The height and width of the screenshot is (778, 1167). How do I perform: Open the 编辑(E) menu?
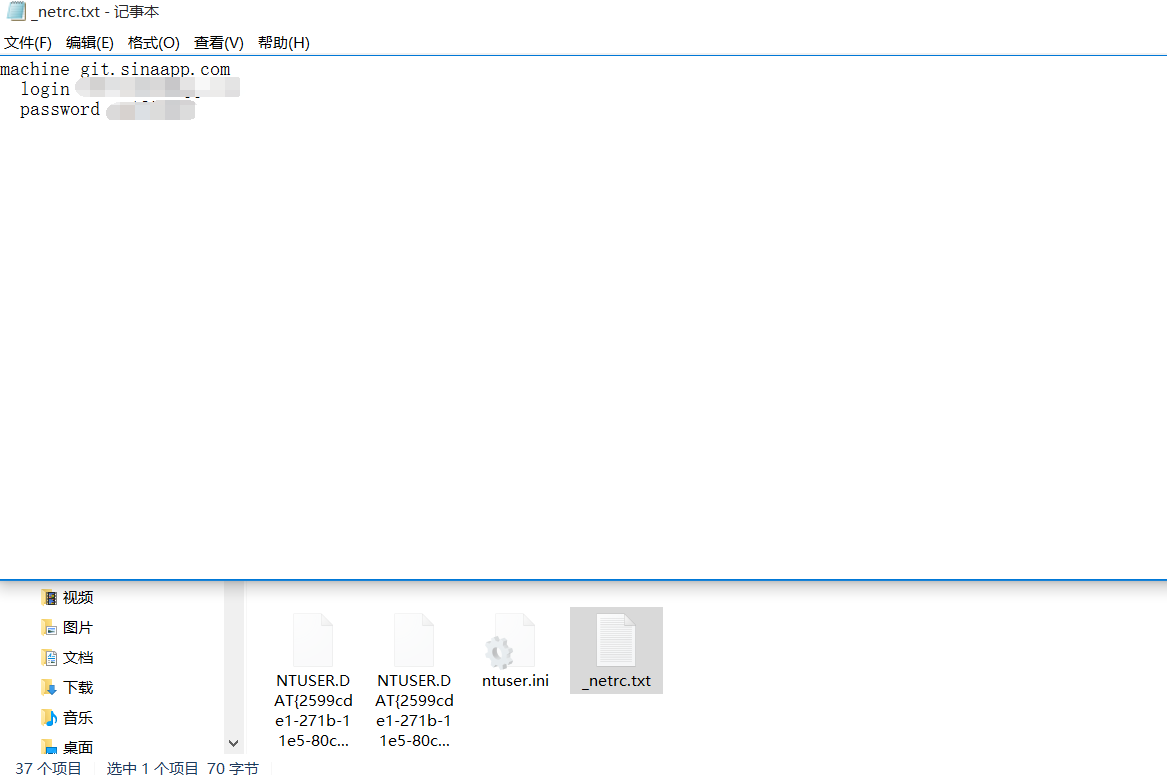[89, 43]
